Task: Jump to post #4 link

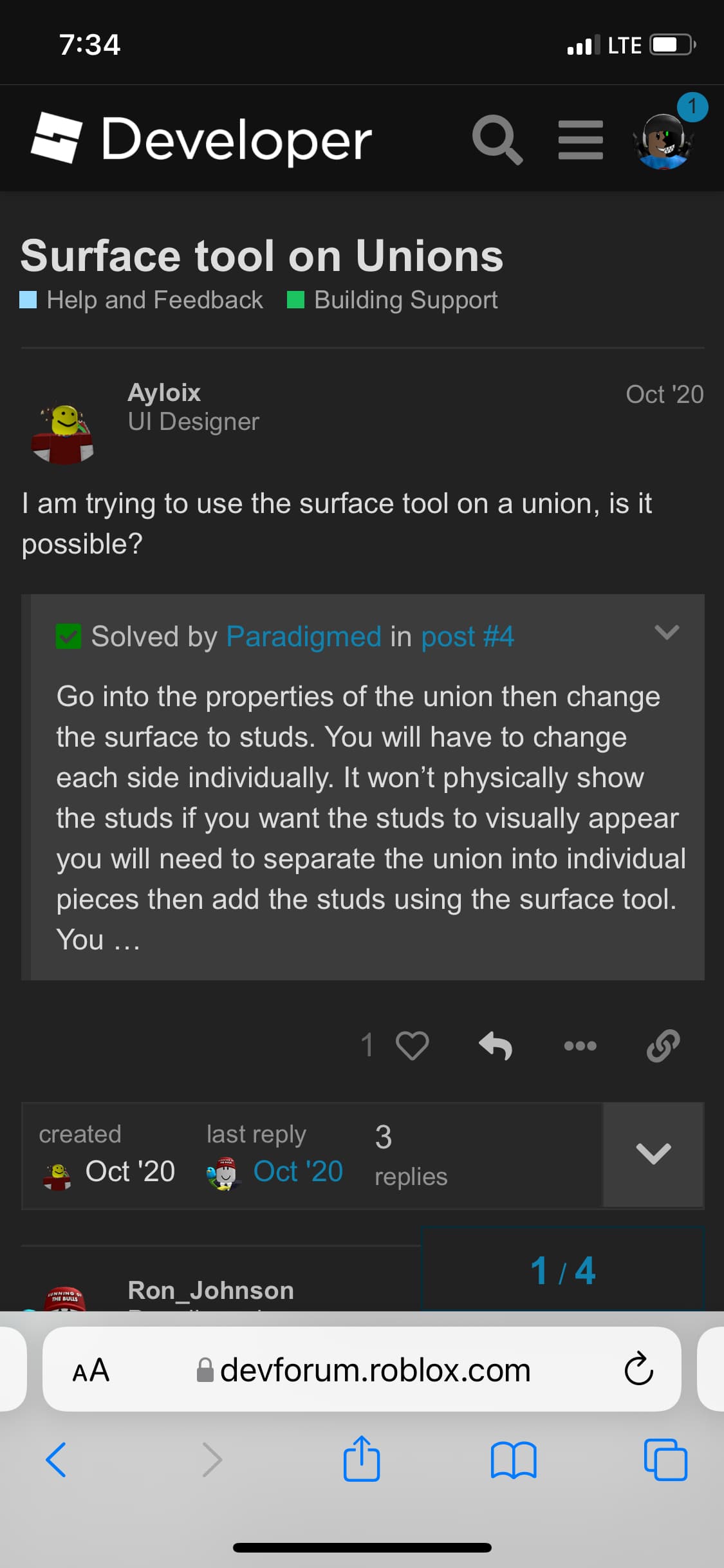Action: (467, 637)
